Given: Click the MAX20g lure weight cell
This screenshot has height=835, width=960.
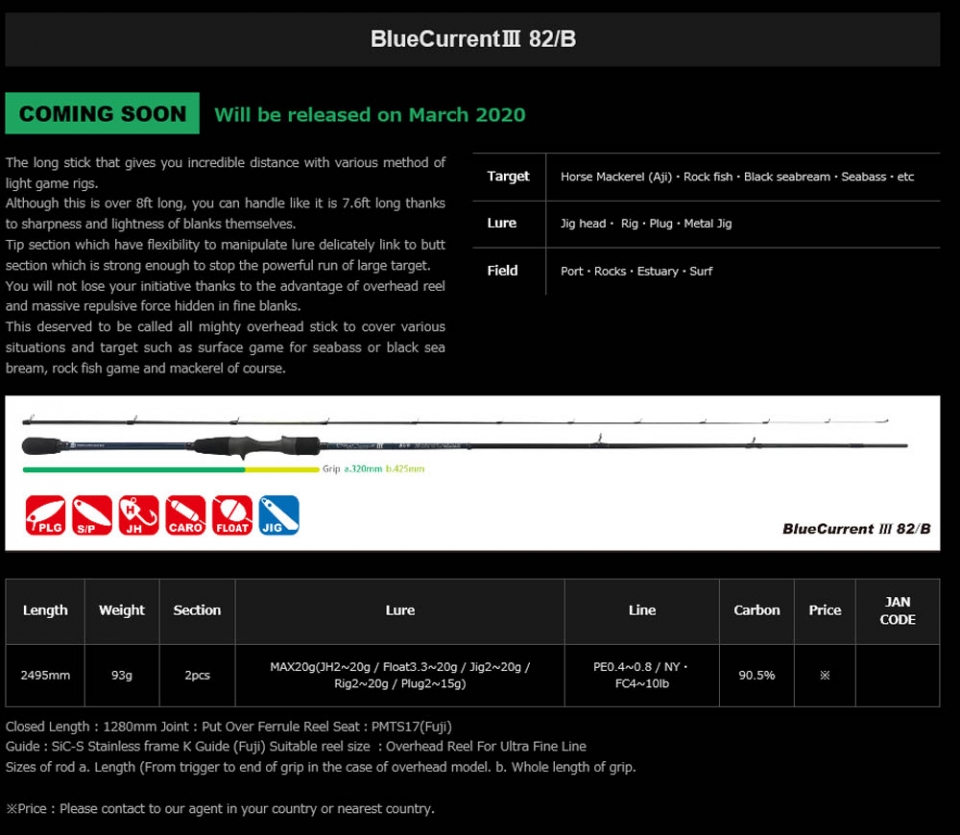Looking at the screenshot, I should tap(400, 675).
